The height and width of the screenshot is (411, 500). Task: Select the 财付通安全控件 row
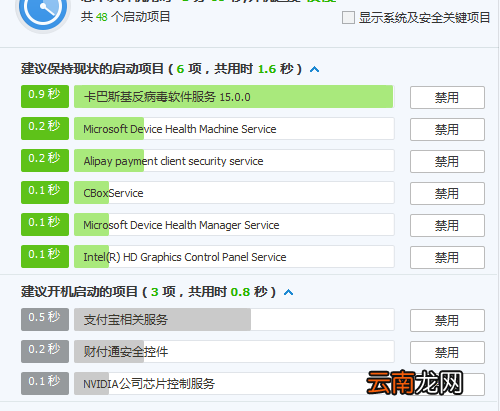click(x=234, y=352)
